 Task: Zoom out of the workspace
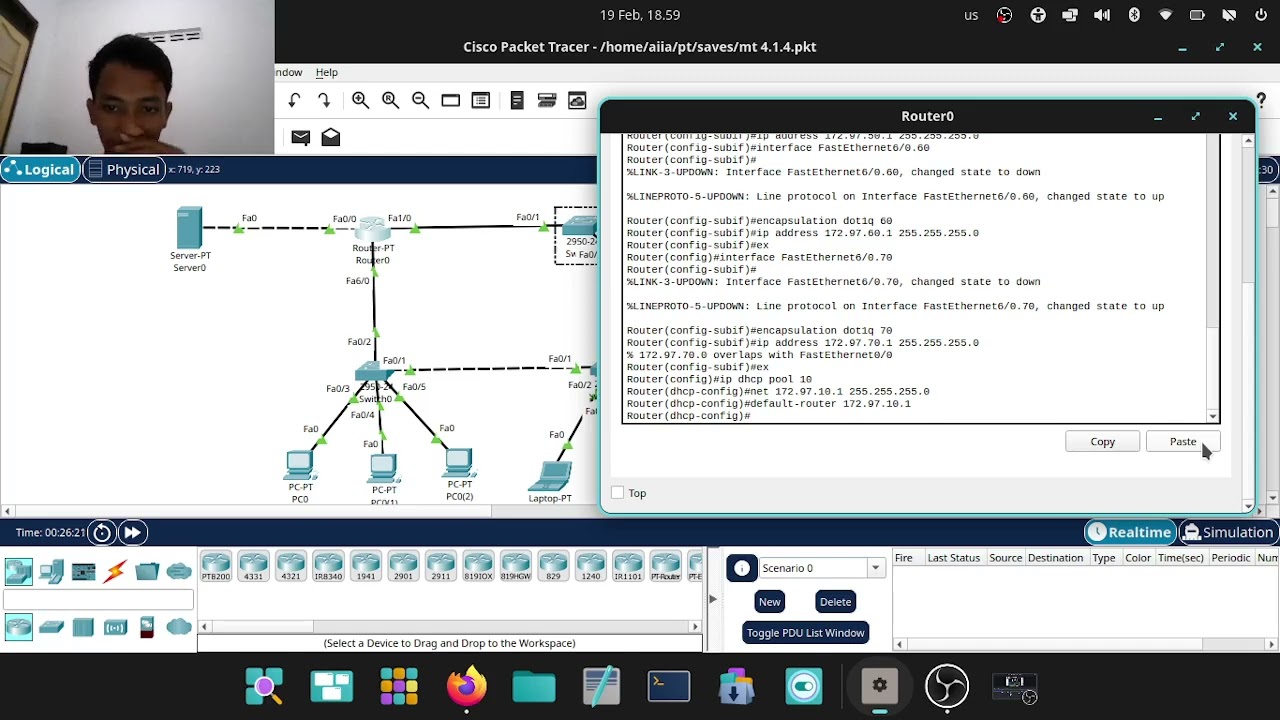pos(421,100)
